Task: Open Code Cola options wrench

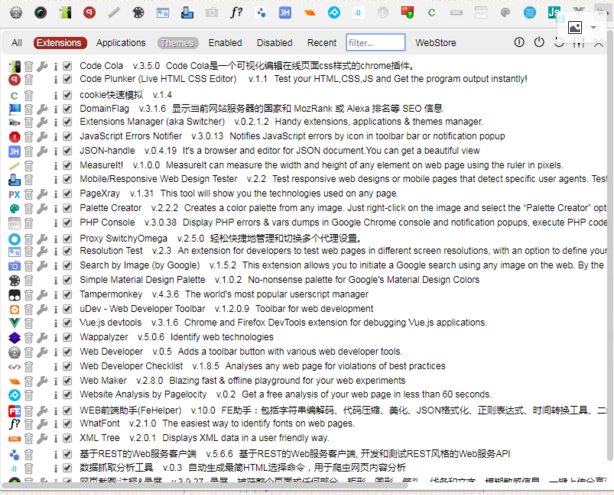Action: 42,66
